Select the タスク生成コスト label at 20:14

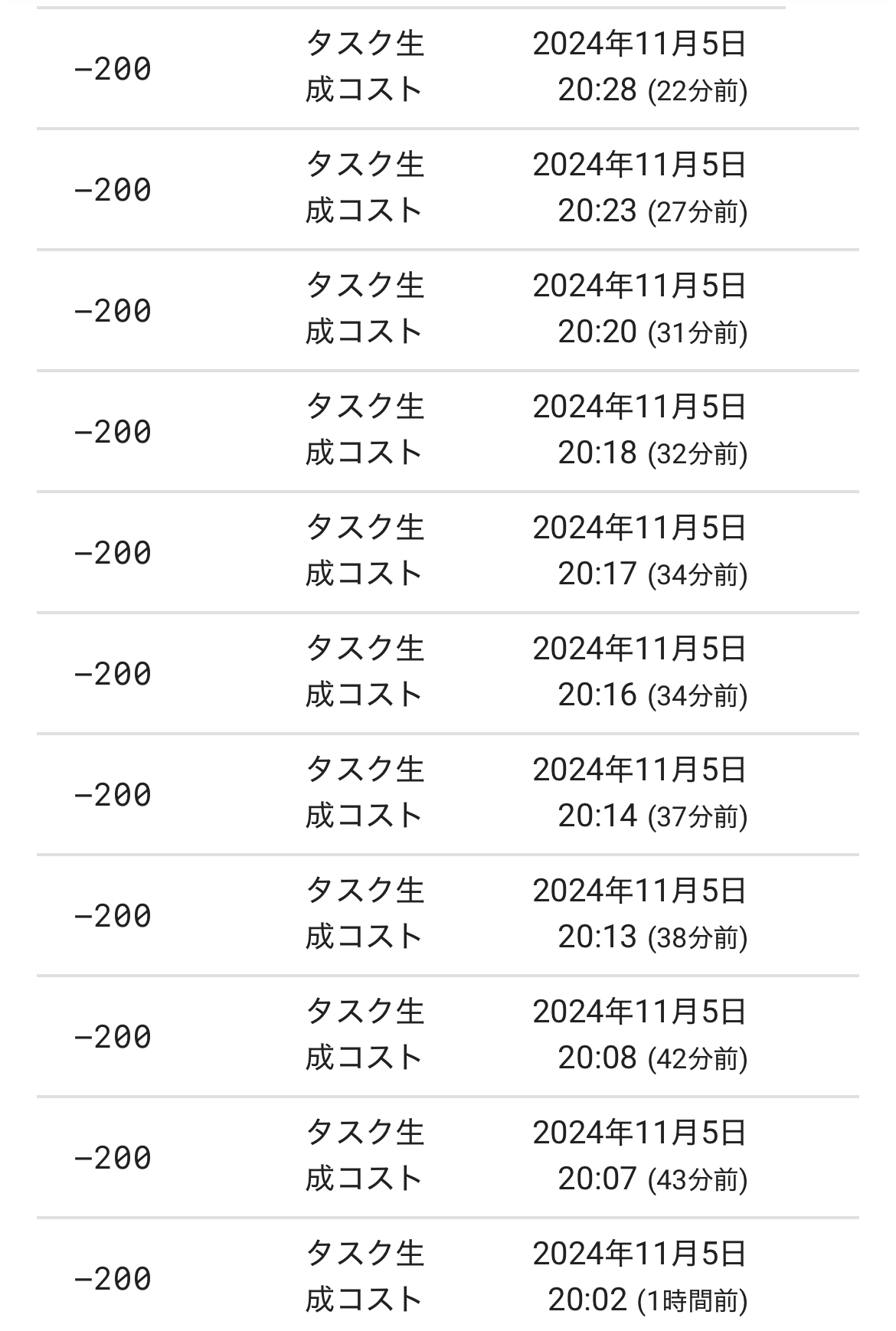coord(365,793)
